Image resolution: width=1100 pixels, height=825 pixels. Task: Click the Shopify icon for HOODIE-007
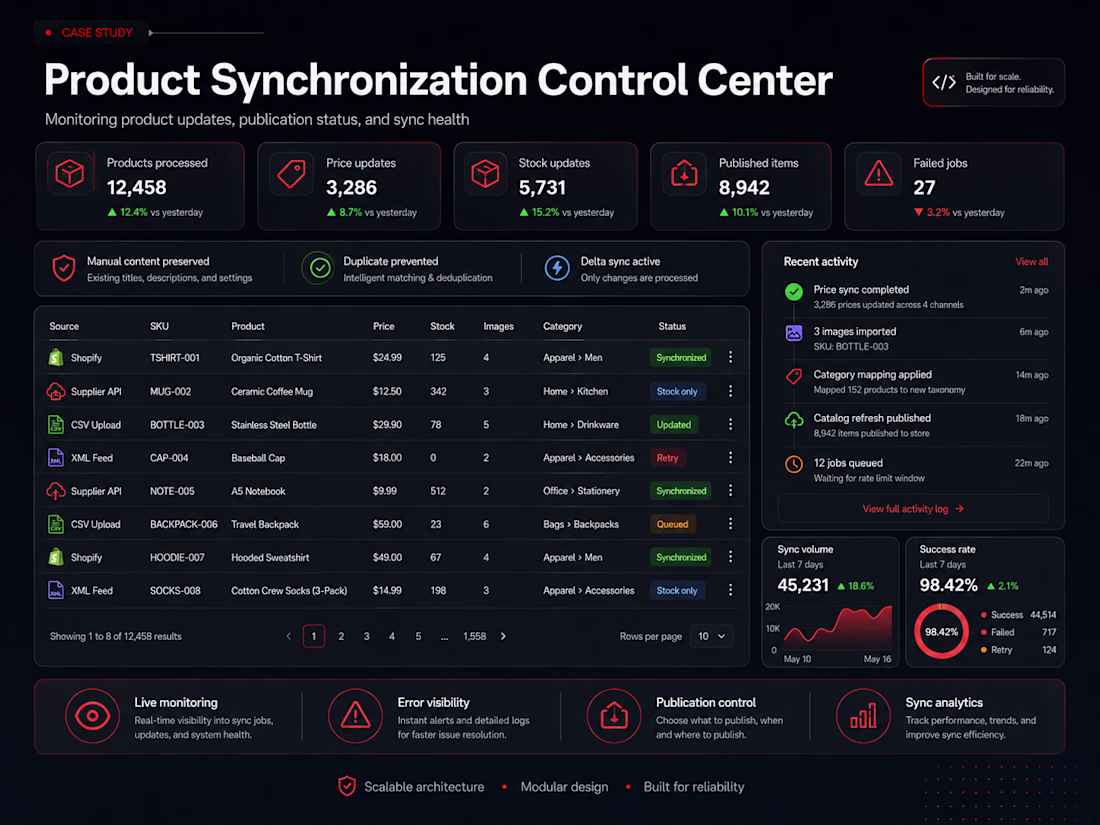(x=56, y=557)
